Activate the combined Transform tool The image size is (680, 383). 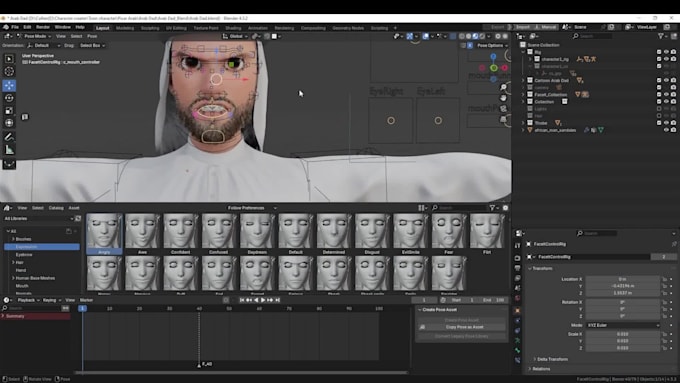(x=9, y=123)
